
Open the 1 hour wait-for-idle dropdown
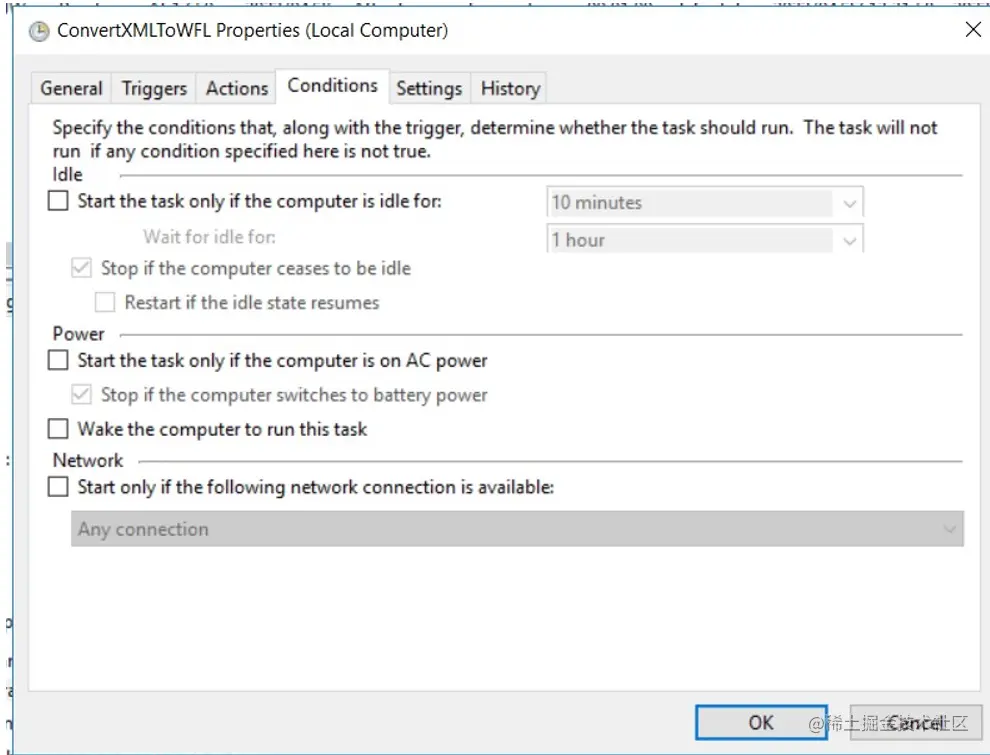(x=705, y=239)
